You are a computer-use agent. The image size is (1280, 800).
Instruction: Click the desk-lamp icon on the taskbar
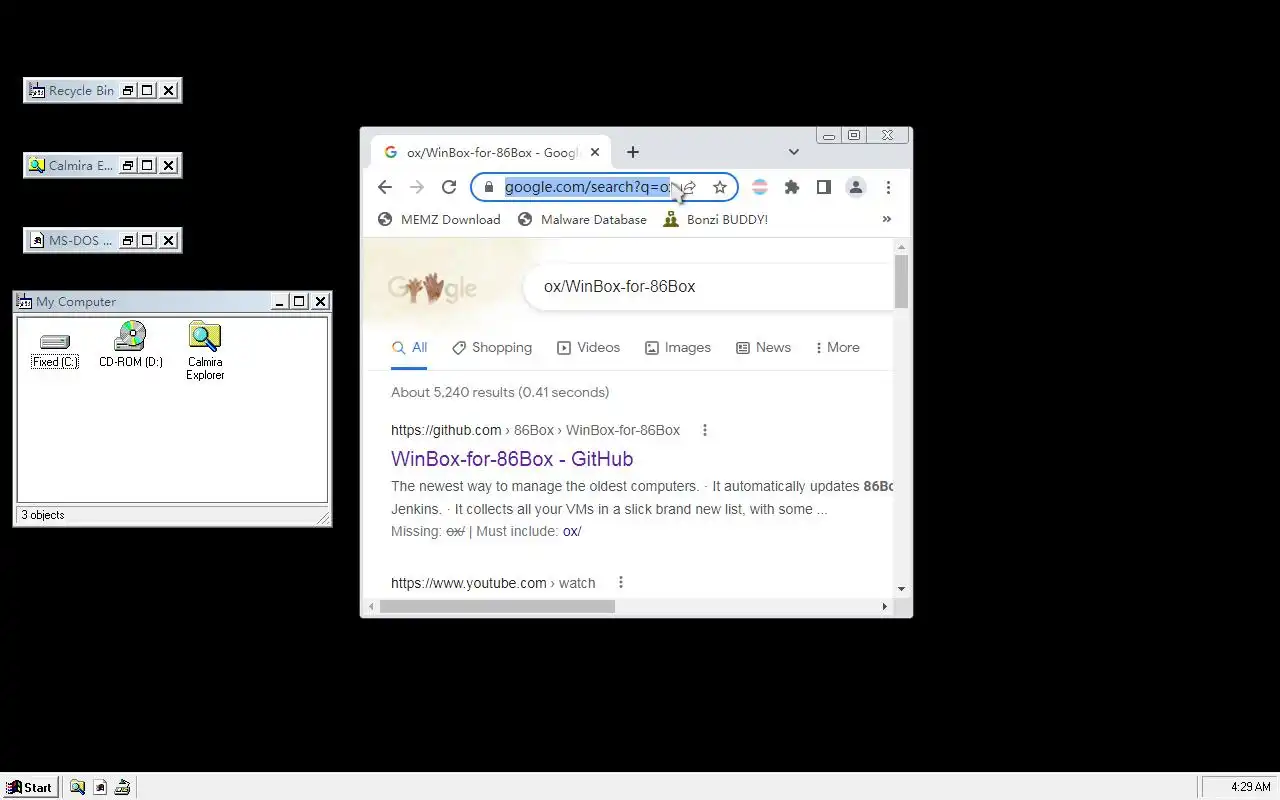[122, 787]
